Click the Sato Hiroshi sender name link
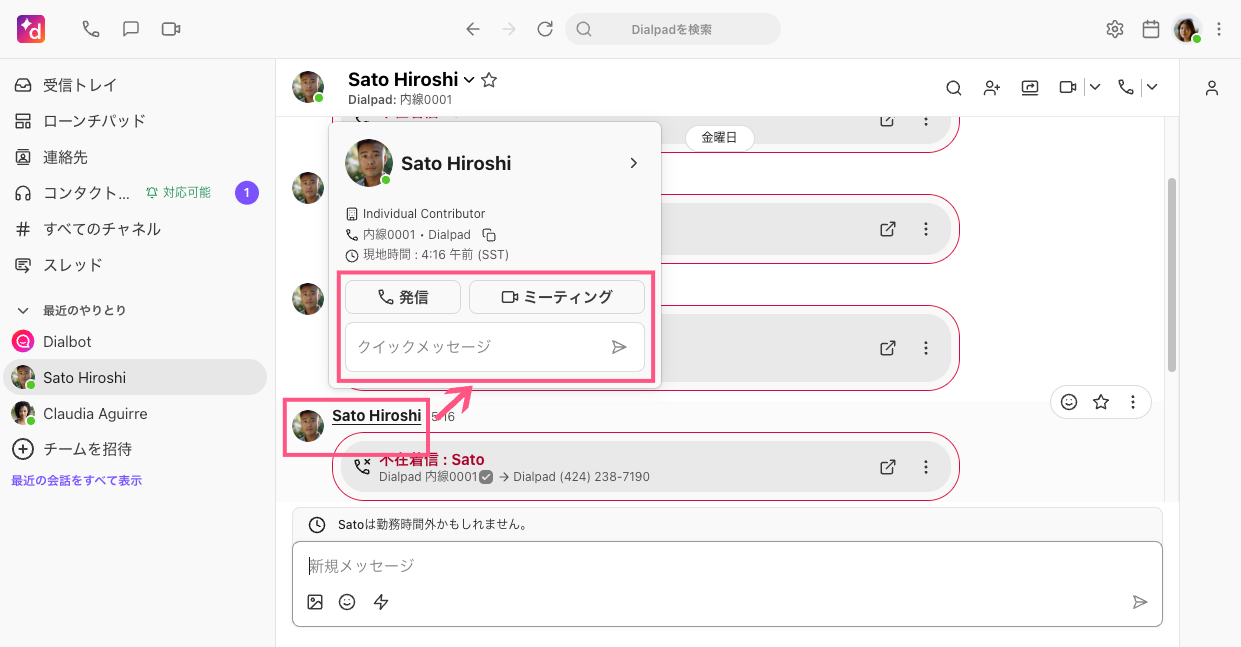 pyautogui.click(x=377, y=416)
